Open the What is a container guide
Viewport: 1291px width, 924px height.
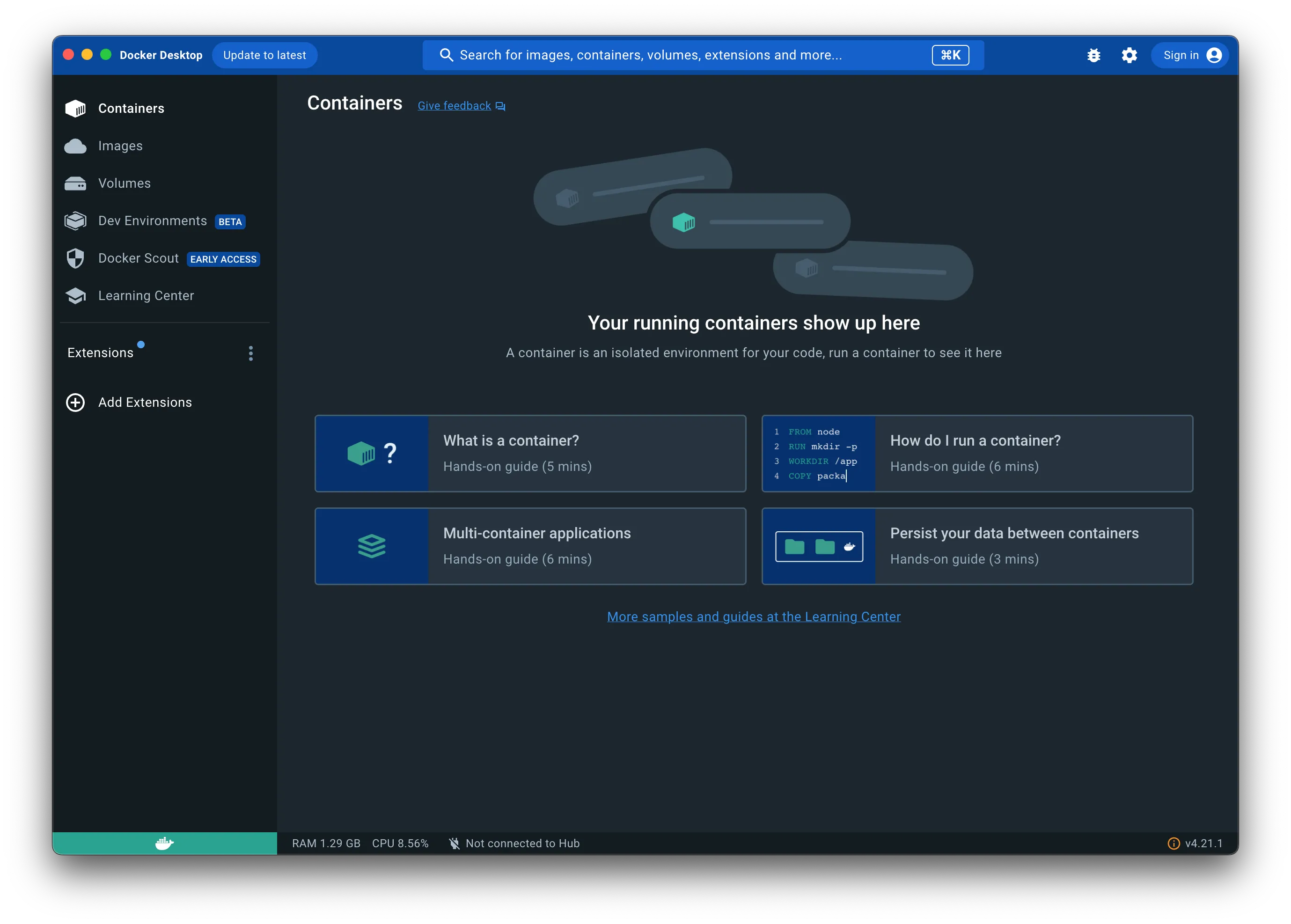click(530, 454)
